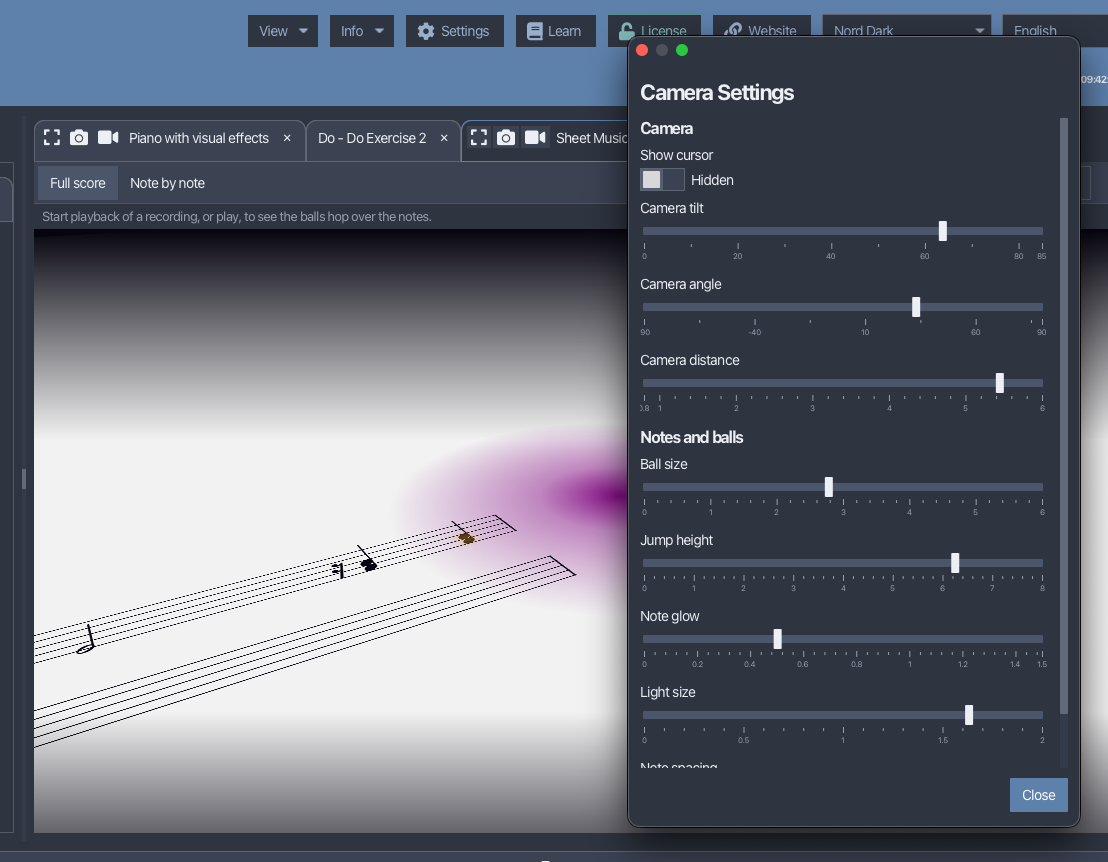Image resolution: width=1108 pixels, height=862 pixels.
Task: Click video camera icon on Sheet Music tab
Action: pyautogui.click(x=535, y=138)
